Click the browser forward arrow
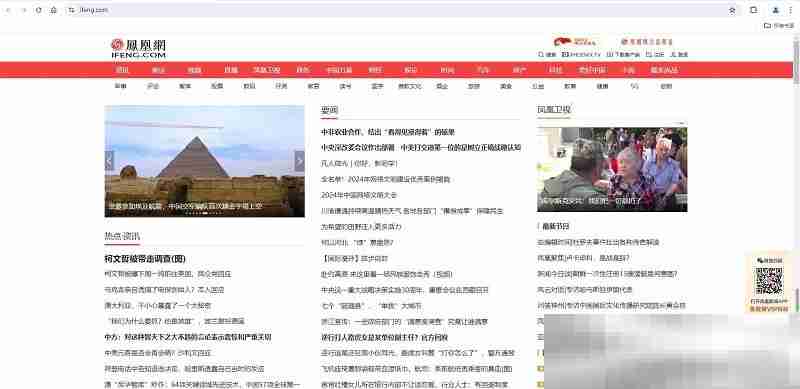Image resolution: width=800 pixels, height=389 pixels. click(23, 10)
